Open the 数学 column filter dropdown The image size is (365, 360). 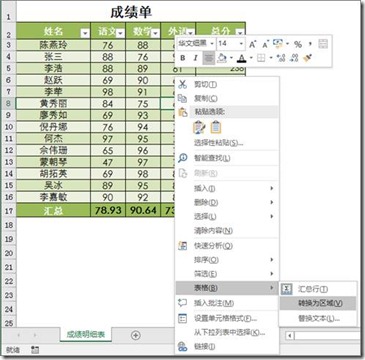(156, 33)
